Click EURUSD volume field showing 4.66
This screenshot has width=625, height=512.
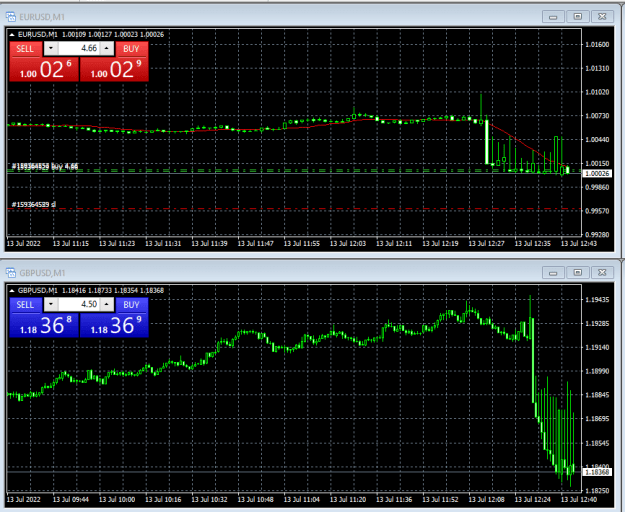[x=79, y=49]
